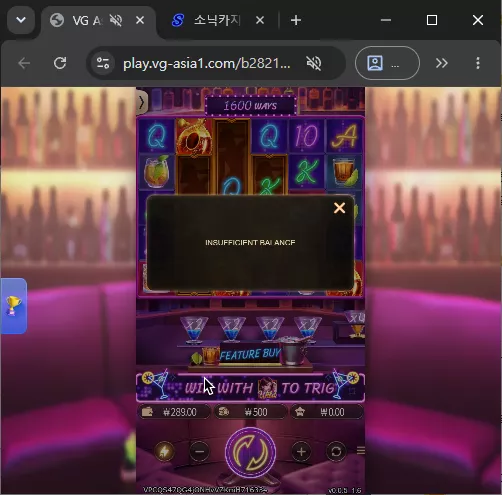Open site information icon in address bar

click(103, 63)
